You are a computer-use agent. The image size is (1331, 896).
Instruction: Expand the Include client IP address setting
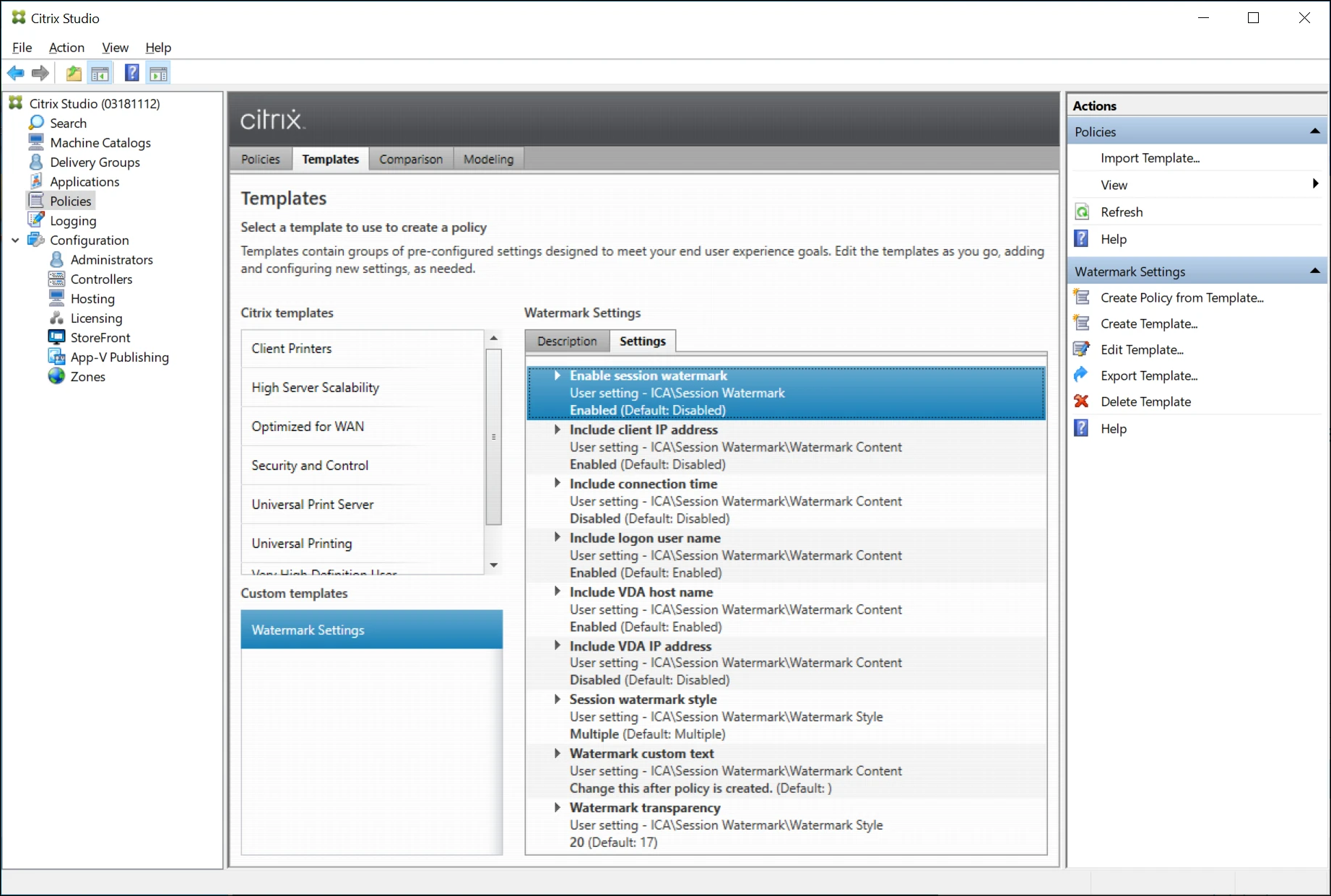558,430
